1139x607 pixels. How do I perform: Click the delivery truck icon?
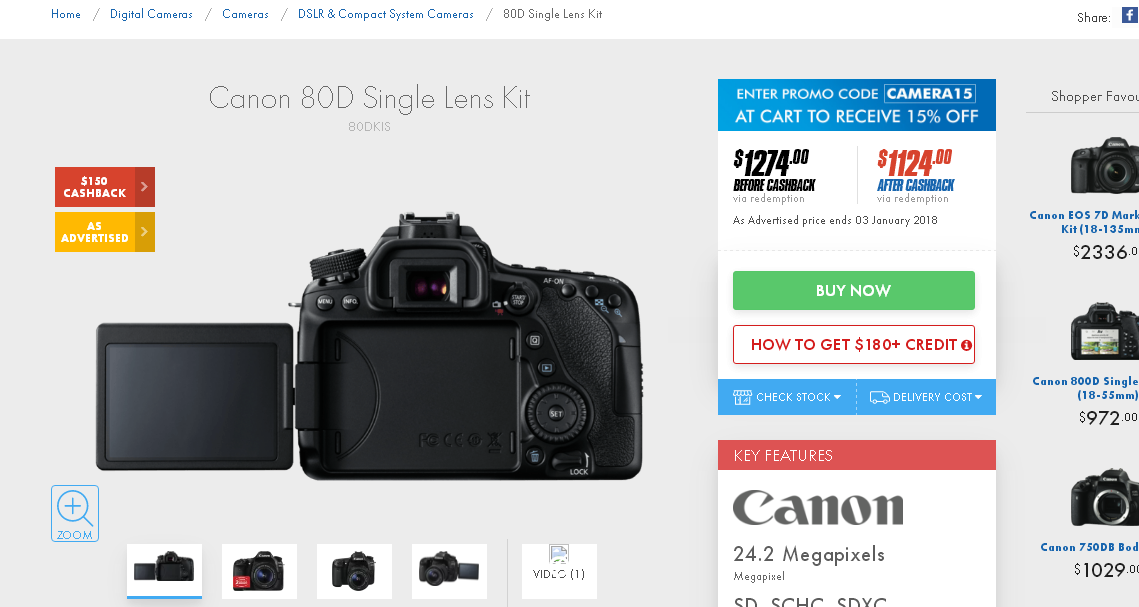879,397
